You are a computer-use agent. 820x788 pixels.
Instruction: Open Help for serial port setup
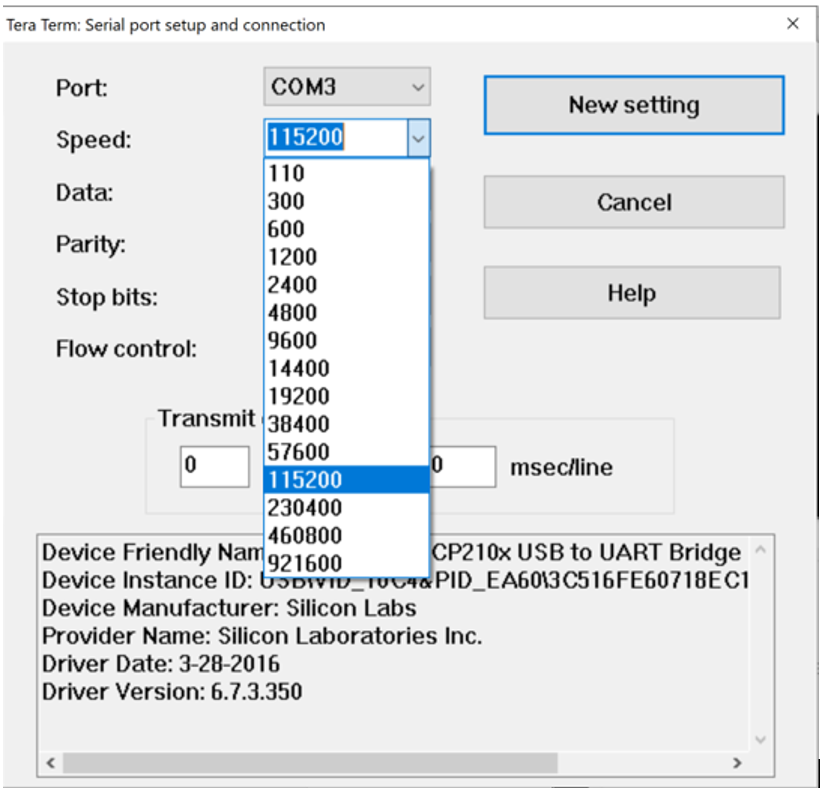pyautogui.click(x=632, y=292)
